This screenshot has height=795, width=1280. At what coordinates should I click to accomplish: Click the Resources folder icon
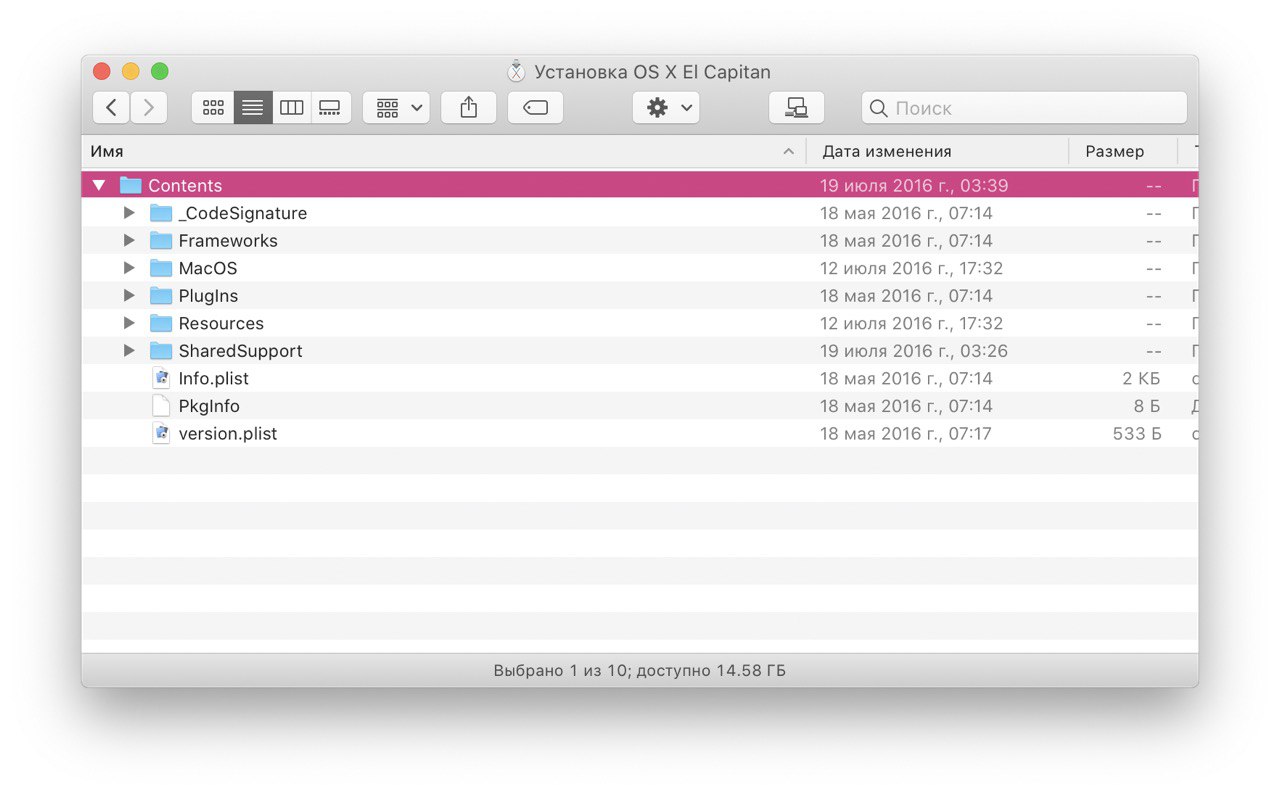pyautogui.click(x=161, y=323)
